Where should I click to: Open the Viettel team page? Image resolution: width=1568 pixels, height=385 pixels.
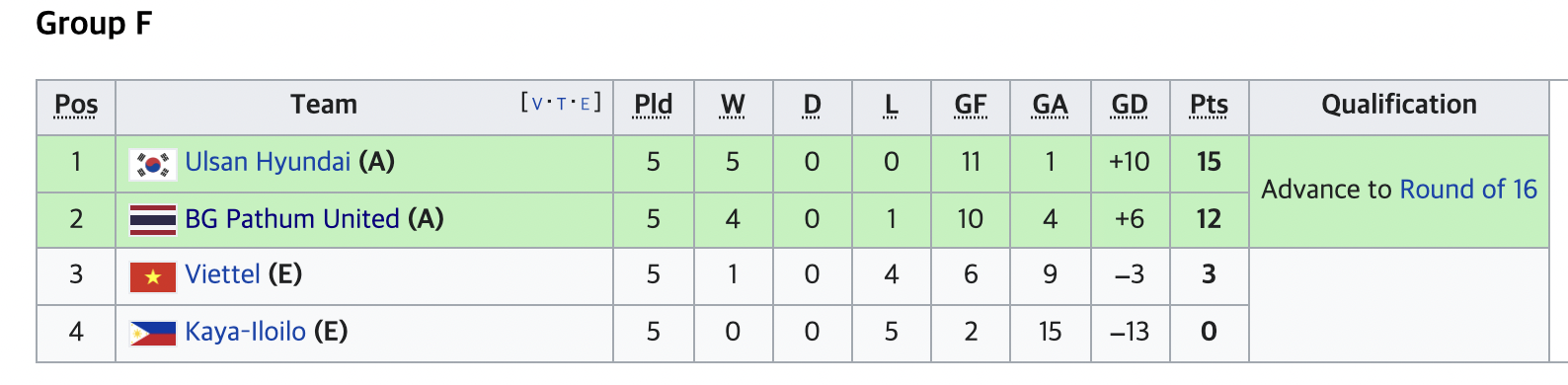[223, 274]
